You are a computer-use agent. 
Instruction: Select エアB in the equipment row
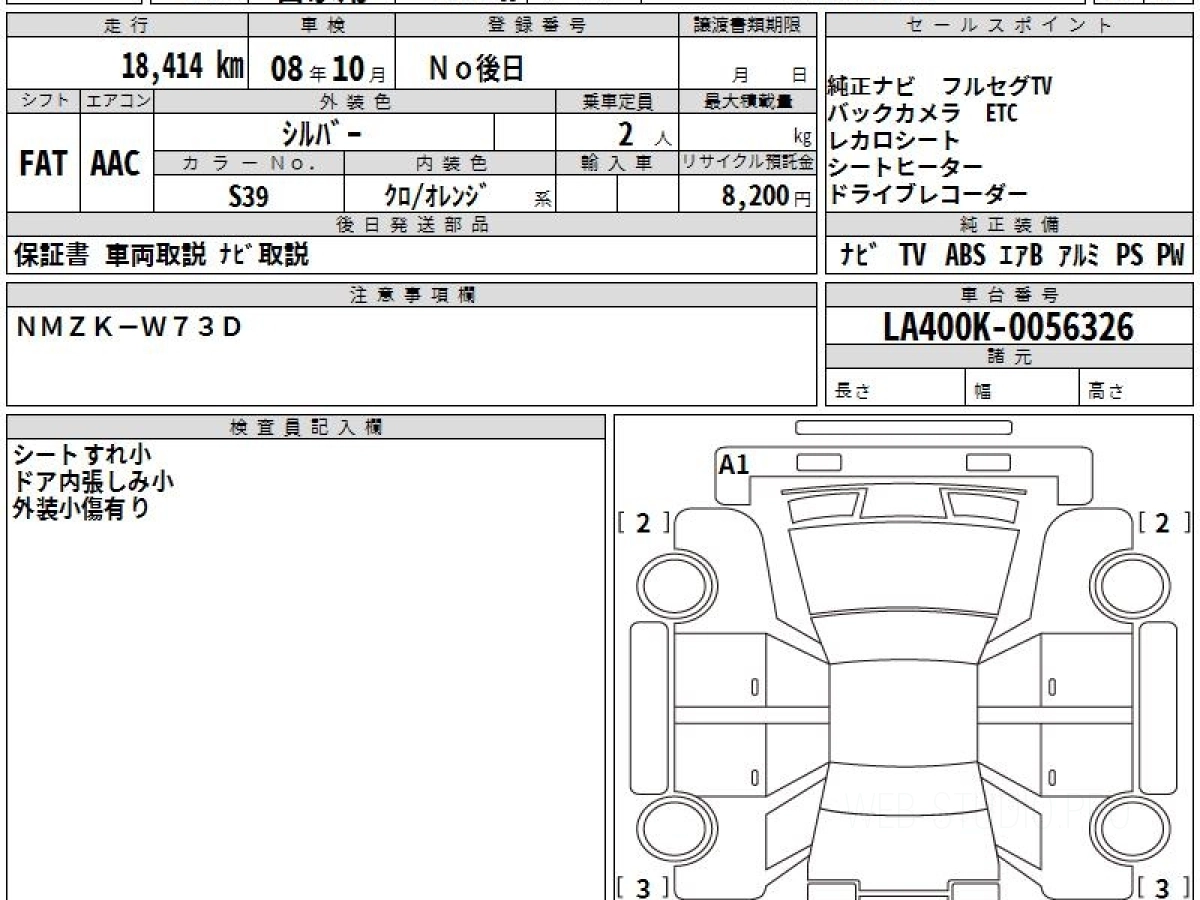click(1021, 256)
